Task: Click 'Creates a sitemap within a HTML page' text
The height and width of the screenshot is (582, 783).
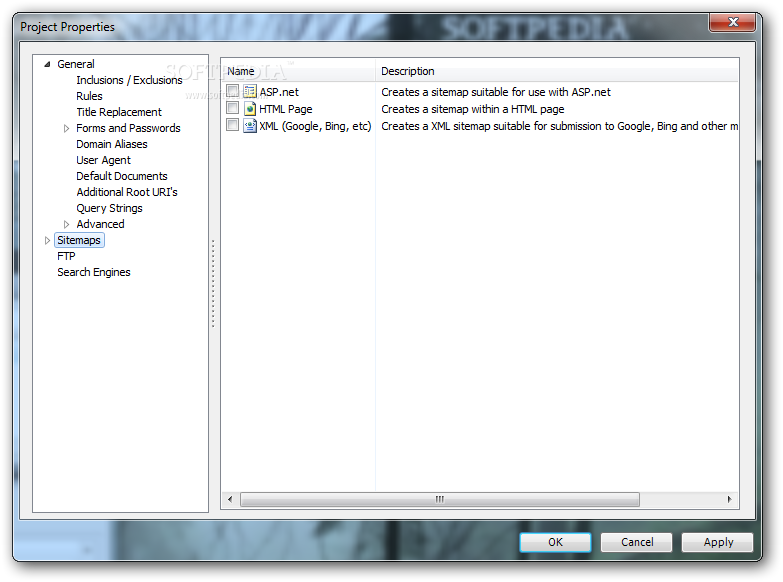Action: point(472,109)
